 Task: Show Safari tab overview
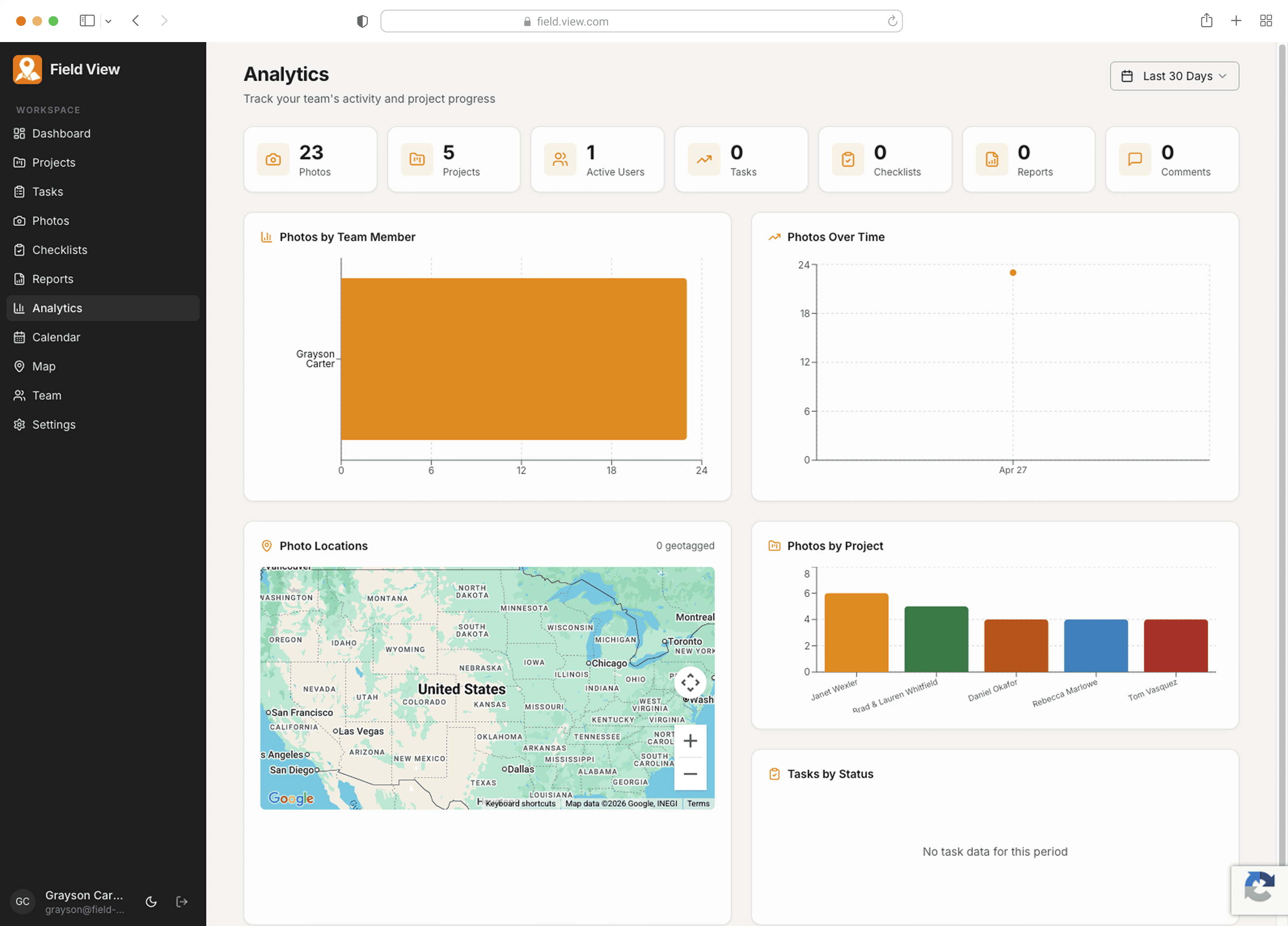click(1265, 21)
